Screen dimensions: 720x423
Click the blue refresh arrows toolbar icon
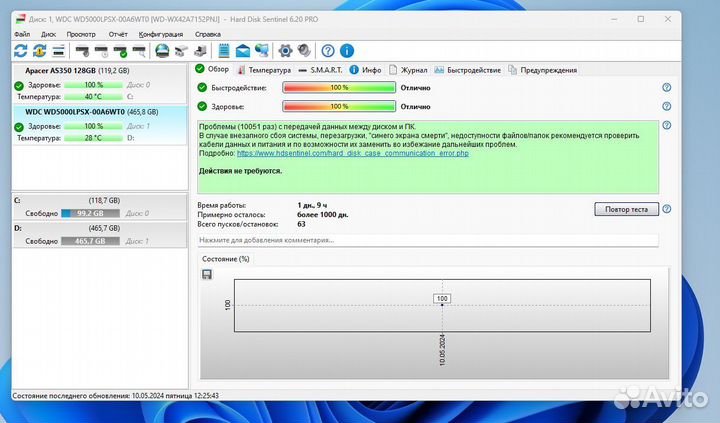[21, 51]
